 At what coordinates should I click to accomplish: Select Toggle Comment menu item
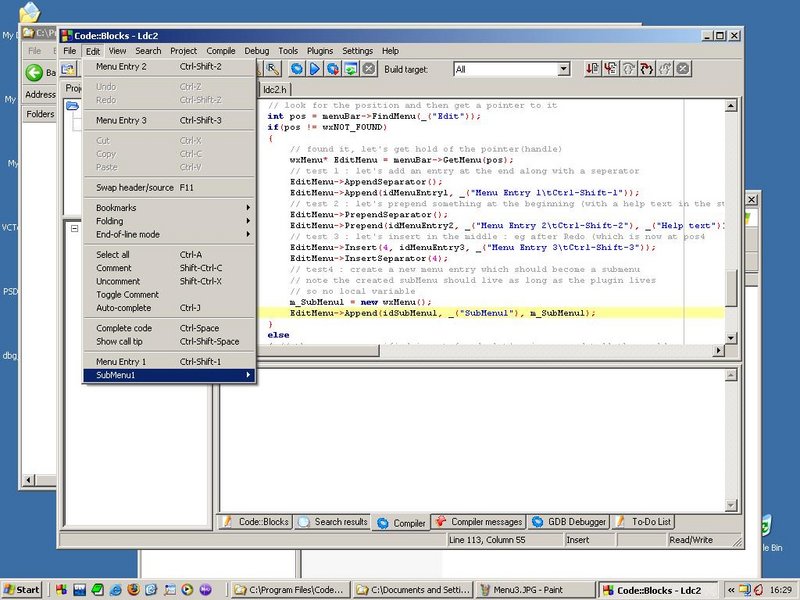(x=169, y=294)
